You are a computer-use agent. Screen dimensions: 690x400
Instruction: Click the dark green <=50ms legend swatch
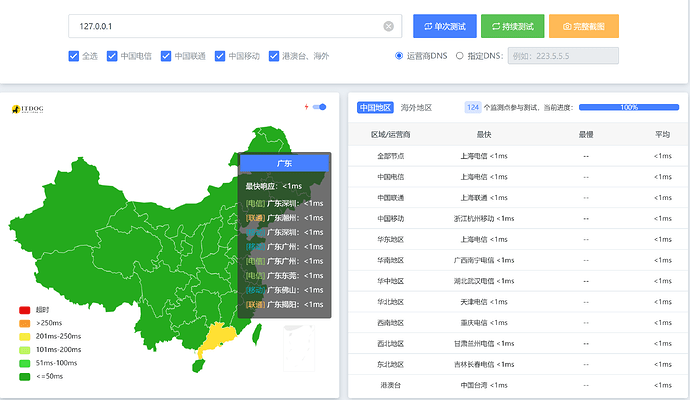click(24, 377)
